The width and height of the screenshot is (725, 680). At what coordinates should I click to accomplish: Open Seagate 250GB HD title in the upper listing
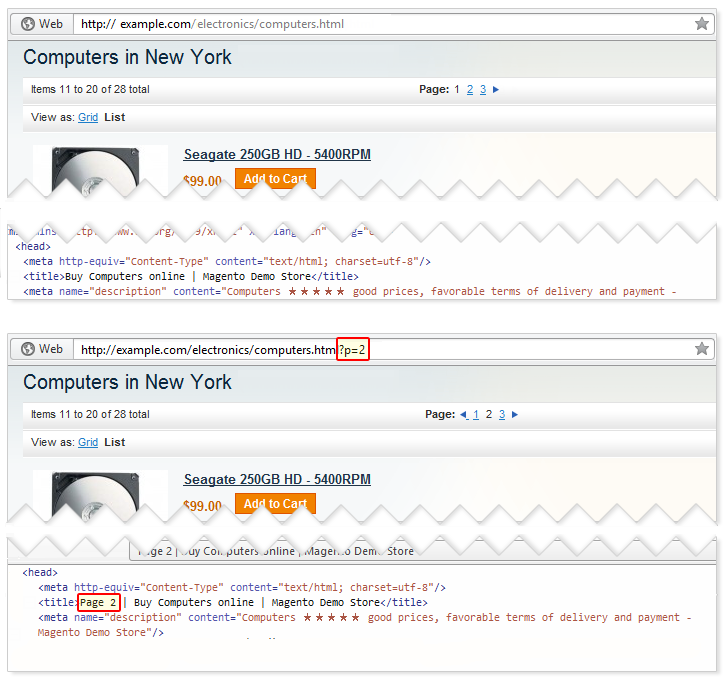pyautogui.click(x=277, y=155)
